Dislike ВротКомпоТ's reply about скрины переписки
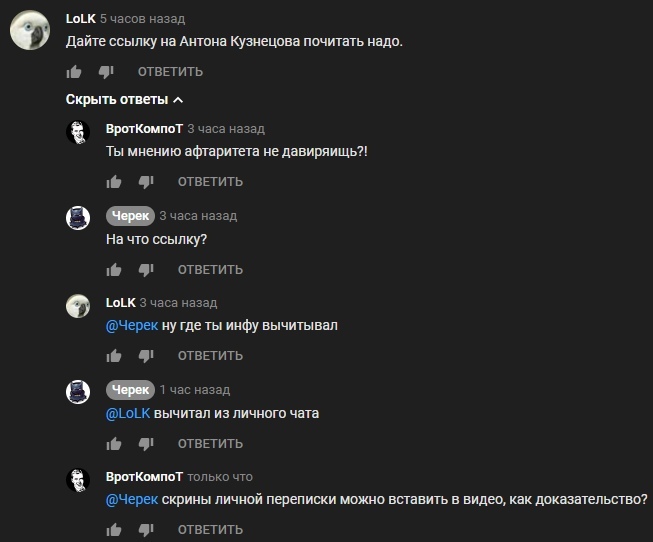This screenshot has width=653, height=542. [146, 529]
